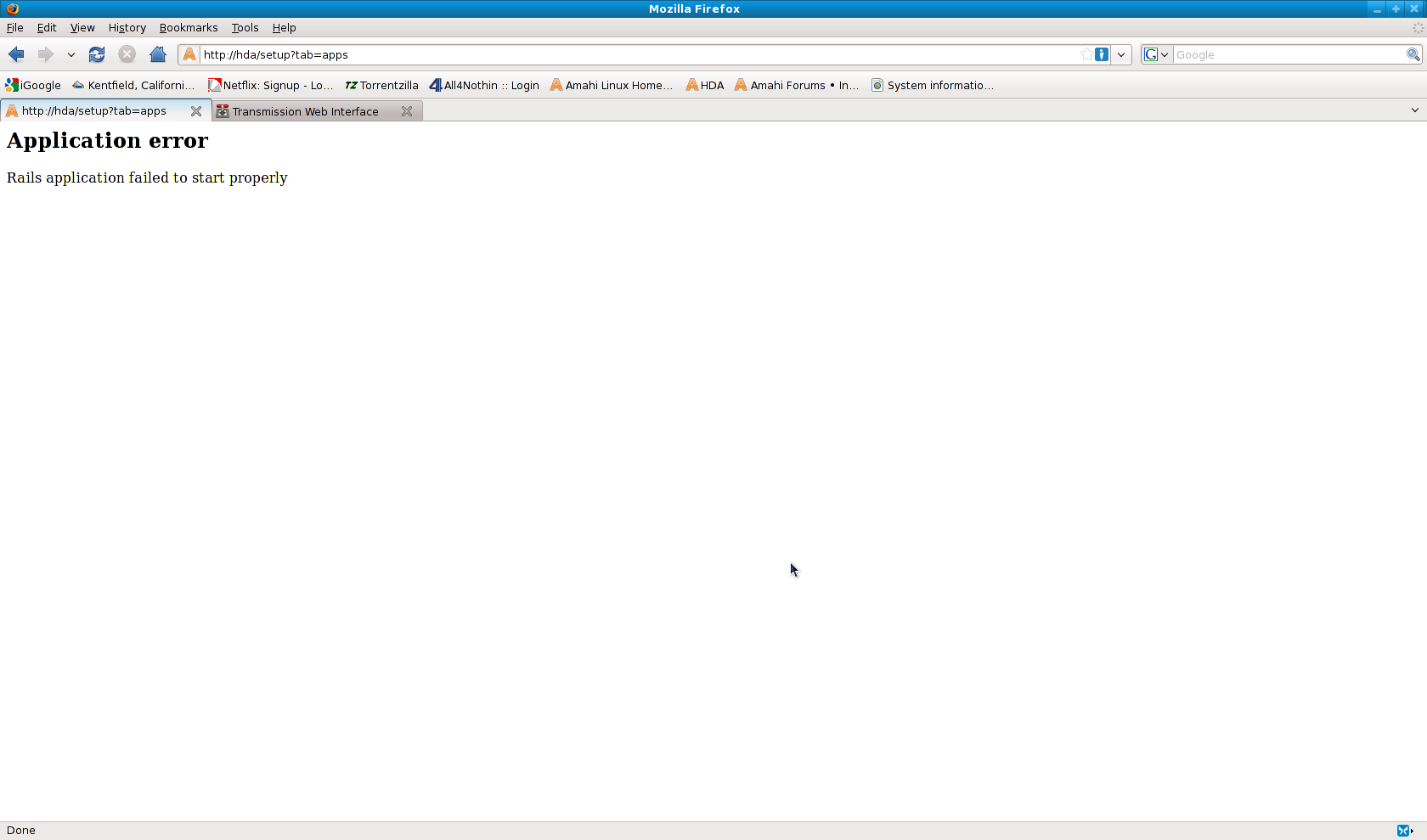Open the address bar history dropdown
This screenshot has height=840, width=1427.
tap(1121, 54)
